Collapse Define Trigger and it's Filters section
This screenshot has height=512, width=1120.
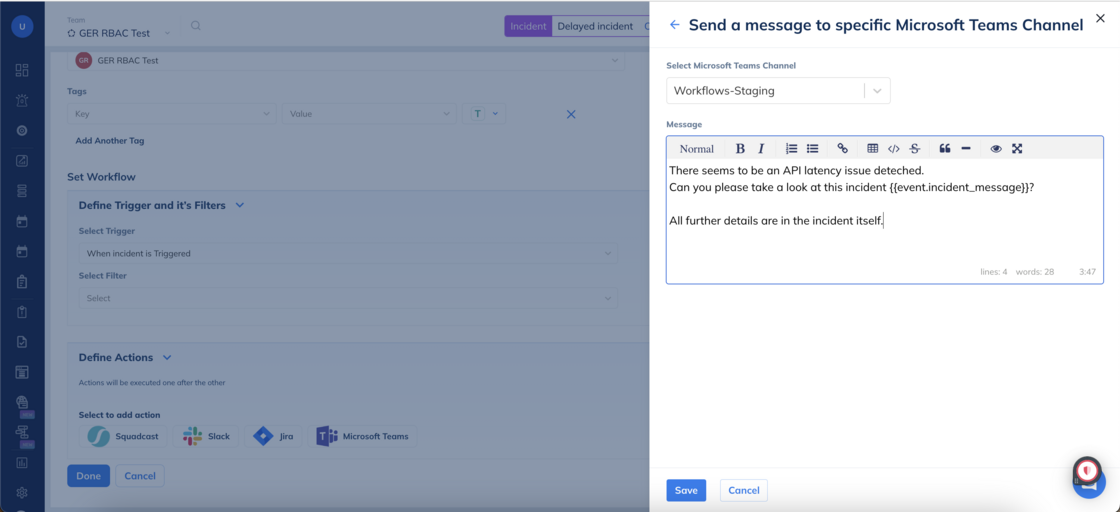(x=240, y=205)
